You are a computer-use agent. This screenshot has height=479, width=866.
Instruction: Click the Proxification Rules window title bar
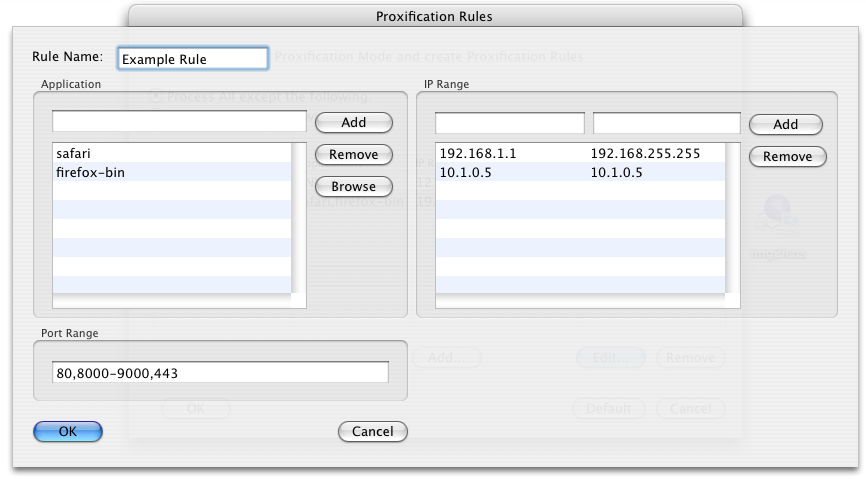pyautogui.click(x=434, y=16)
